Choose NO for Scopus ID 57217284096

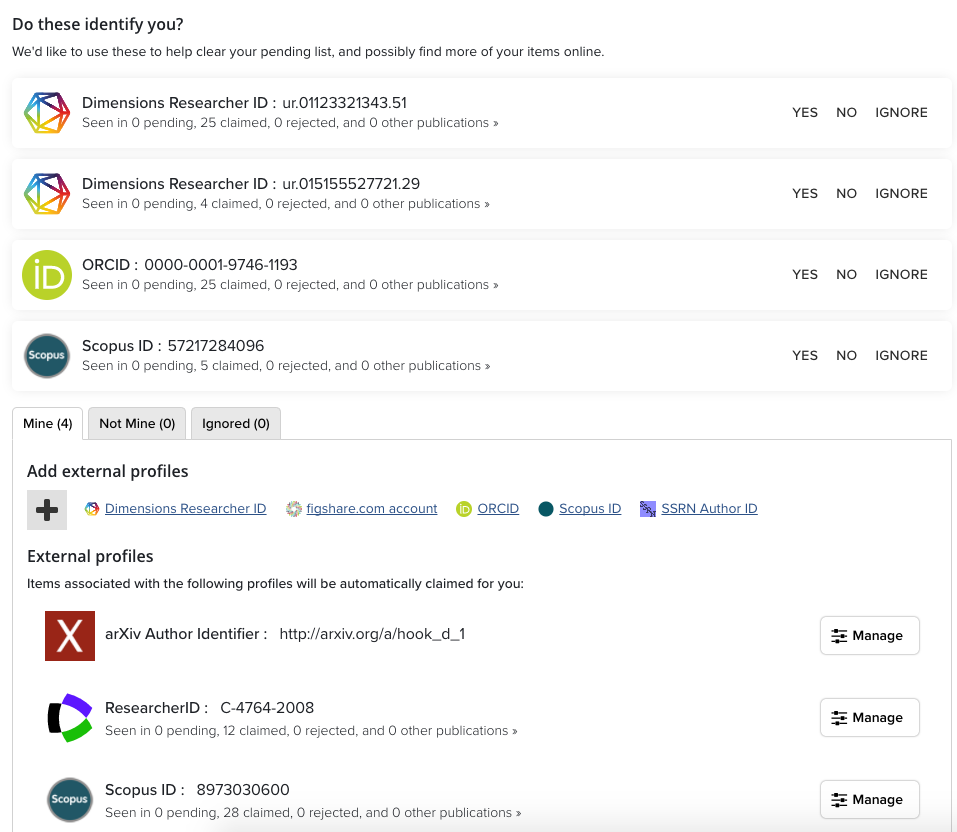coord(847,356)
